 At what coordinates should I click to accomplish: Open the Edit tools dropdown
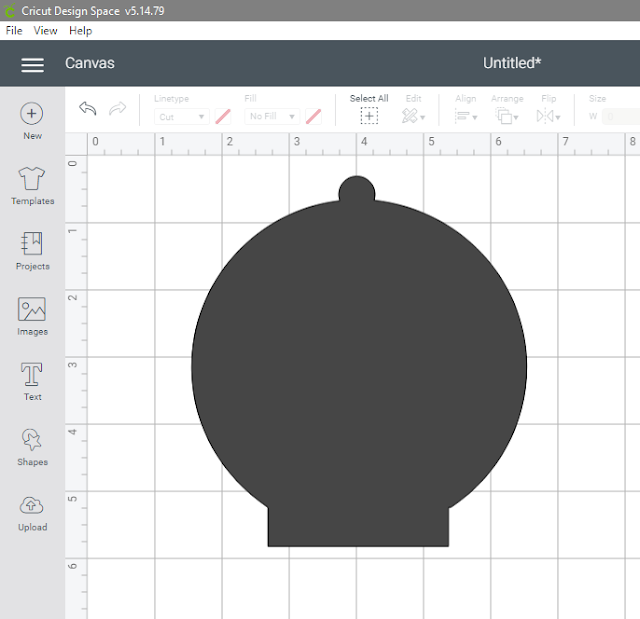(x=413, y=116)
